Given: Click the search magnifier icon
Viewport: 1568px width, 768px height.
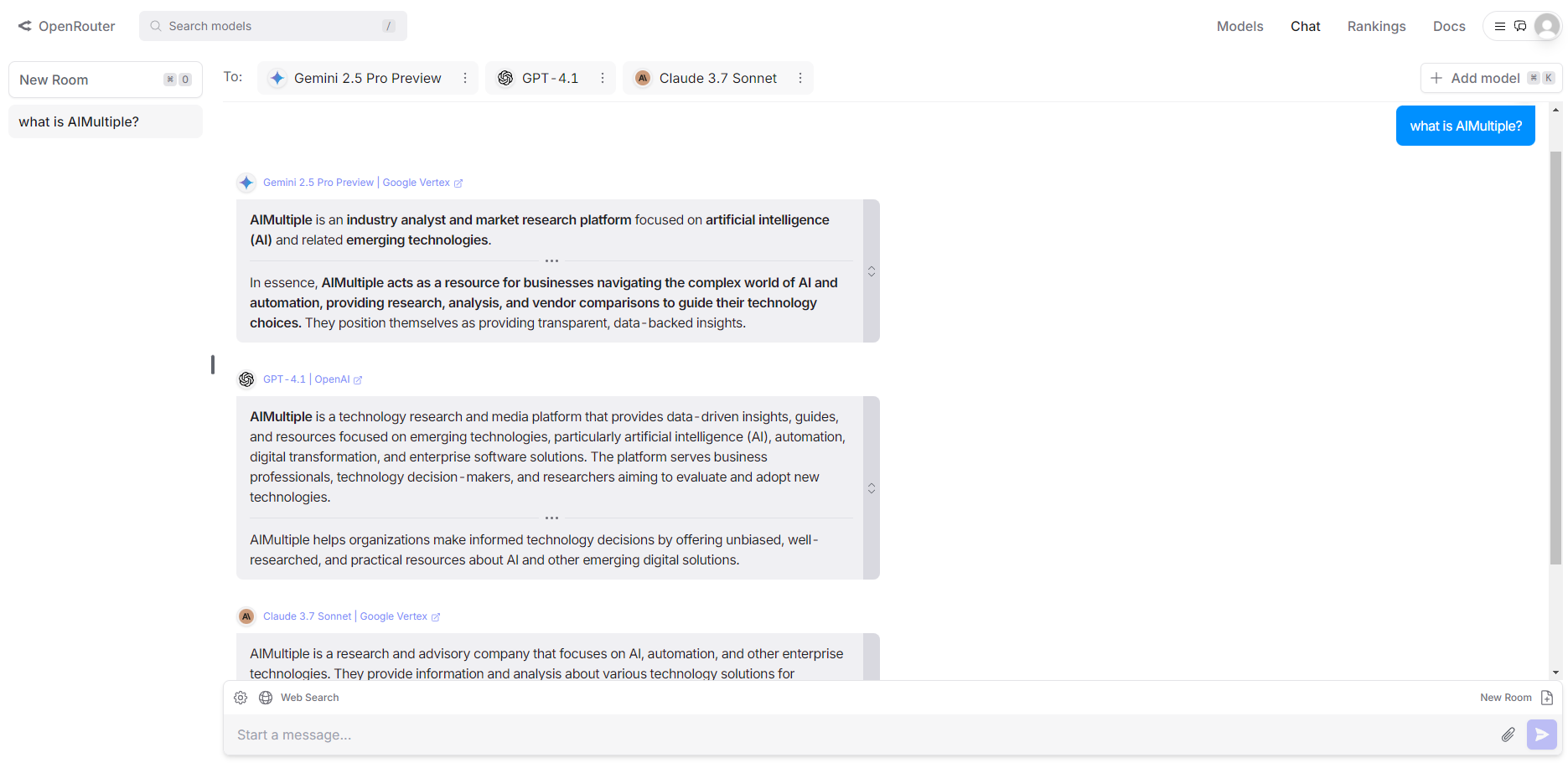Looking at the screenshot, I should (x=155, y=26).
